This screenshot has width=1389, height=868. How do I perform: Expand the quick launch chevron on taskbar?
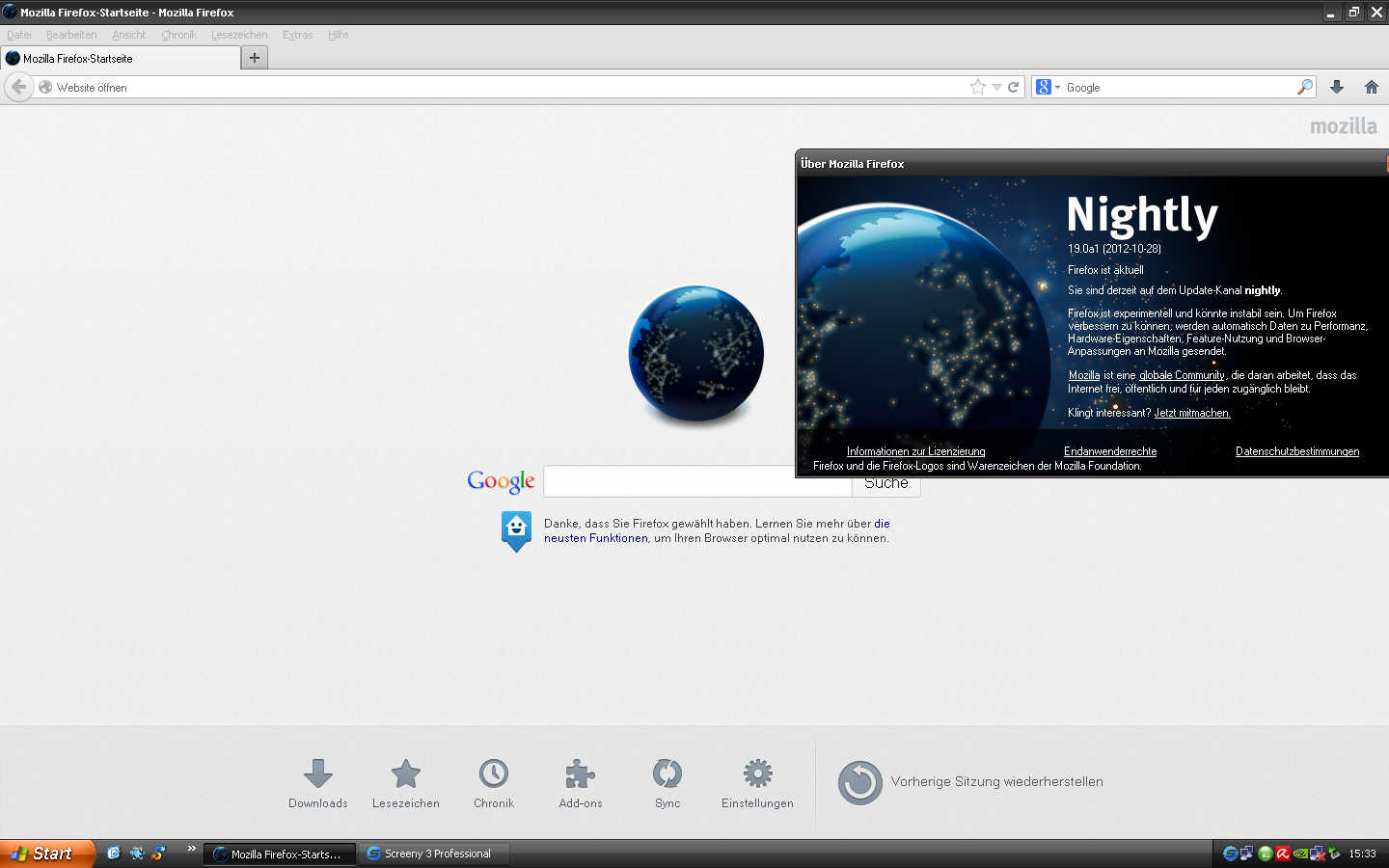pyautogui.click(x=191, y=850)
